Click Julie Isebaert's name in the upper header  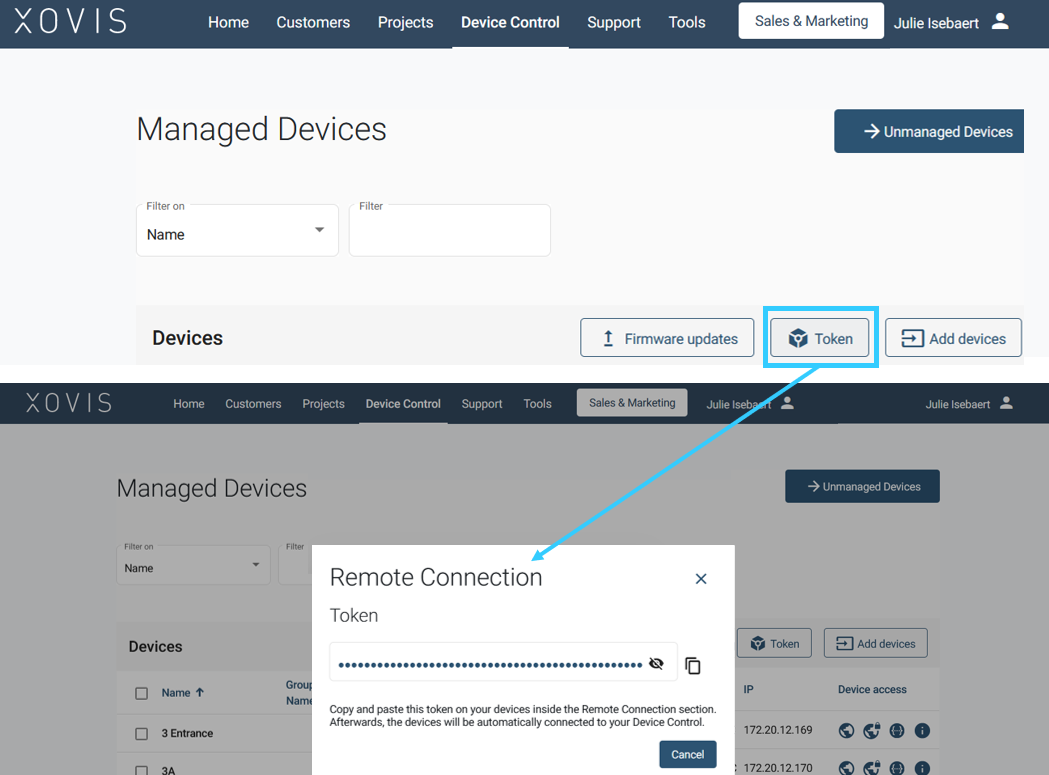click(x=936, y=23)
